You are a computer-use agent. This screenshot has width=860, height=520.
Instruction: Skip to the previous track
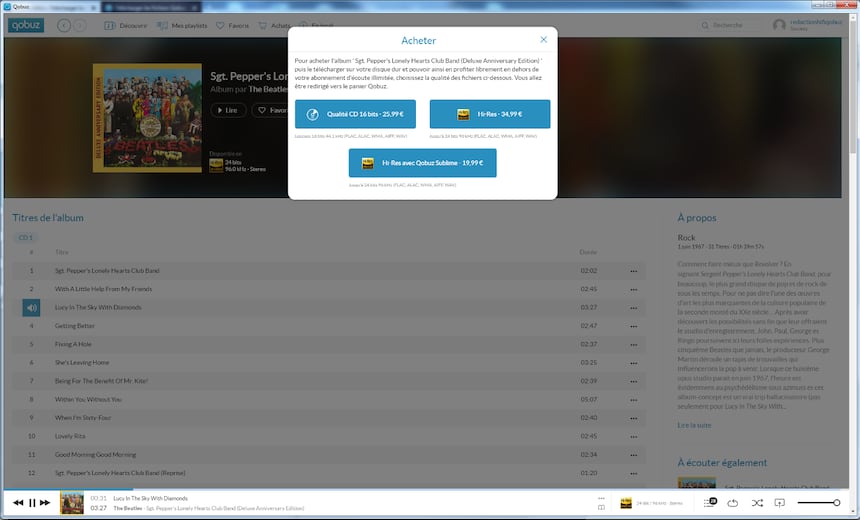18,502
